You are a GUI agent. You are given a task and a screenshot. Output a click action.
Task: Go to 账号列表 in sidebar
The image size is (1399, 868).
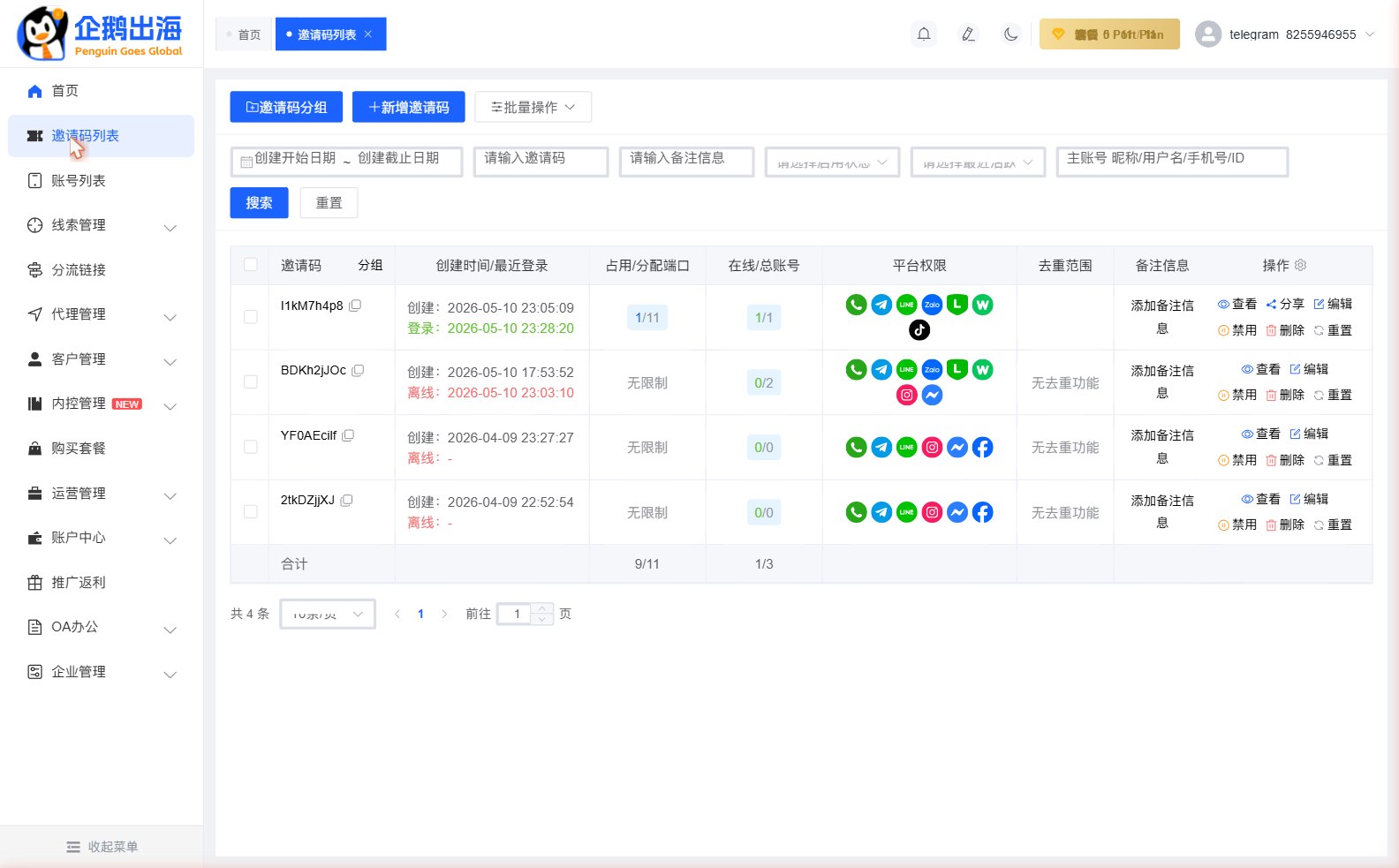pyautogui.click(x=102, y=181)
